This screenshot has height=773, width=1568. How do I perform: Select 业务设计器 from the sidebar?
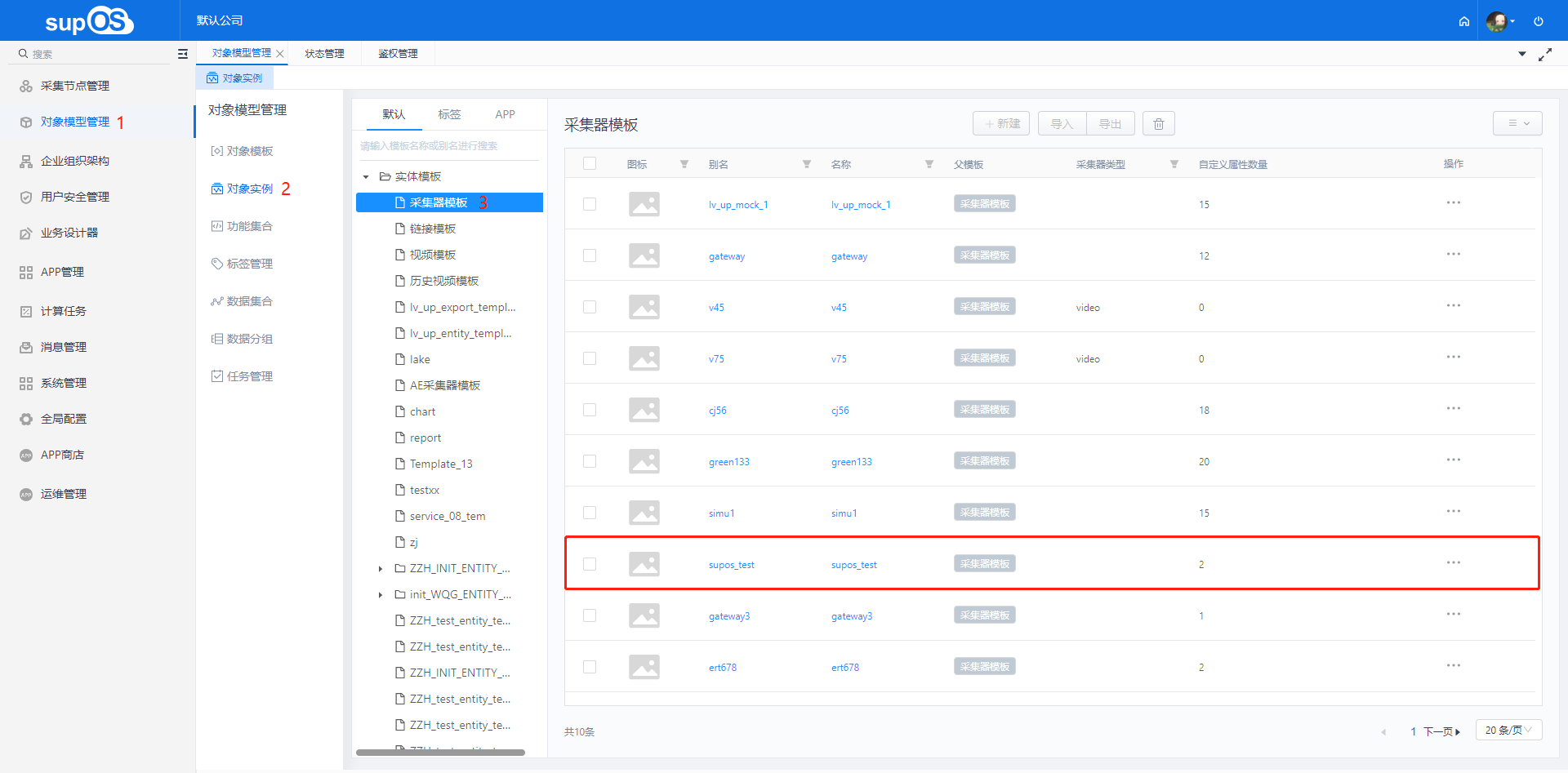pyautogui.click(x=73, y=232)
